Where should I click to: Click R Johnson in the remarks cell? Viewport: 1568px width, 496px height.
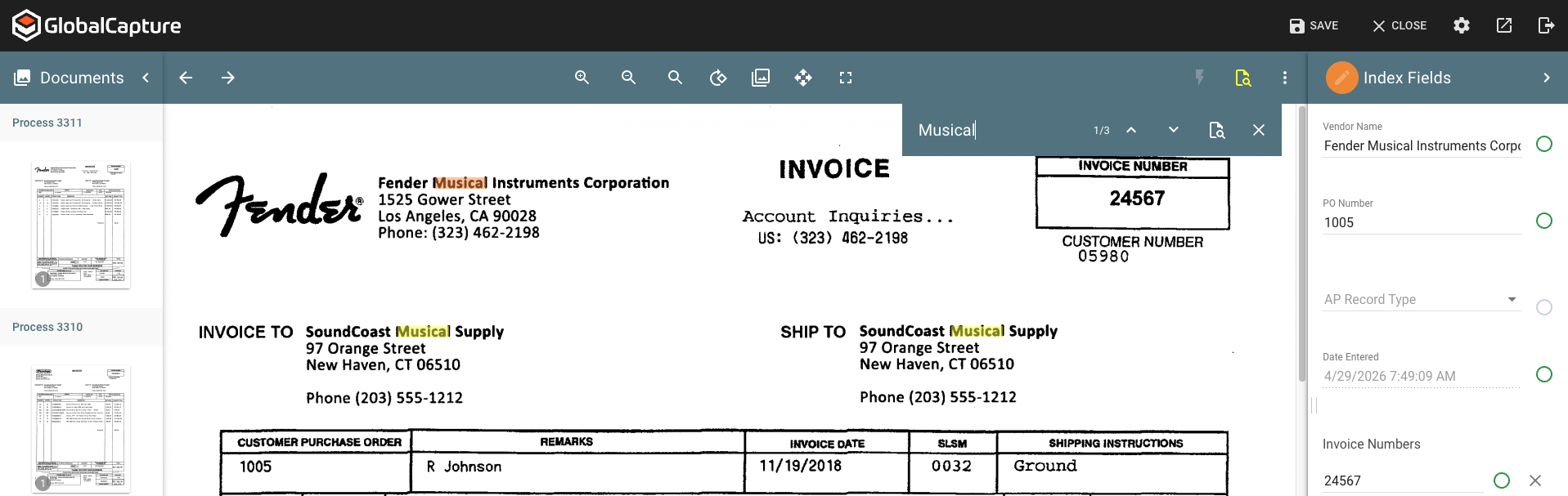[464, 467]
